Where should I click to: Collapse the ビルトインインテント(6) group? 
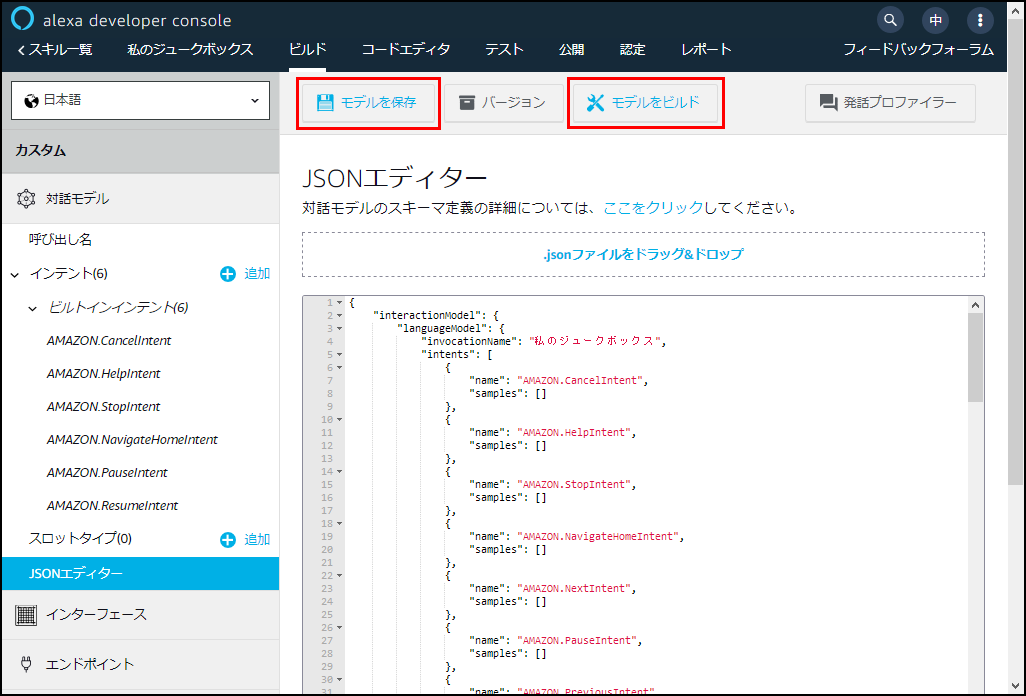[x=32, y=308]
